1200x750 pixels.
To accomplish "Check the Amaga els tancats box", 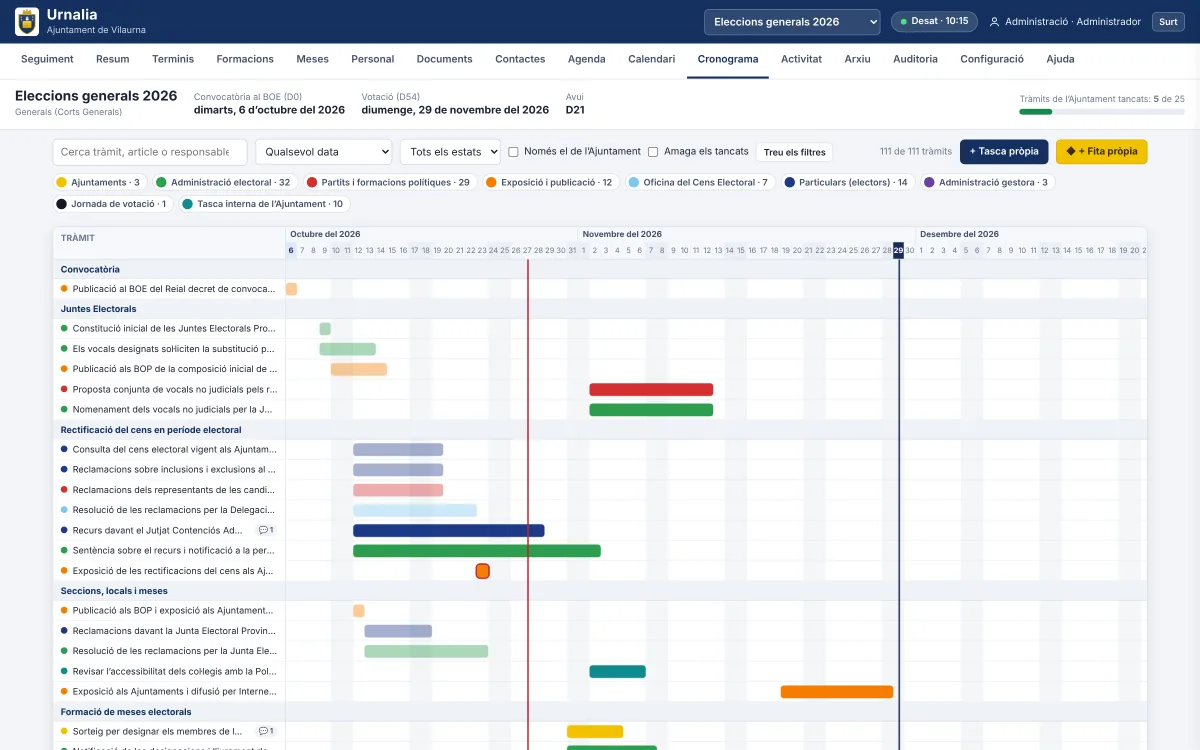I will [x=653, y=152].
